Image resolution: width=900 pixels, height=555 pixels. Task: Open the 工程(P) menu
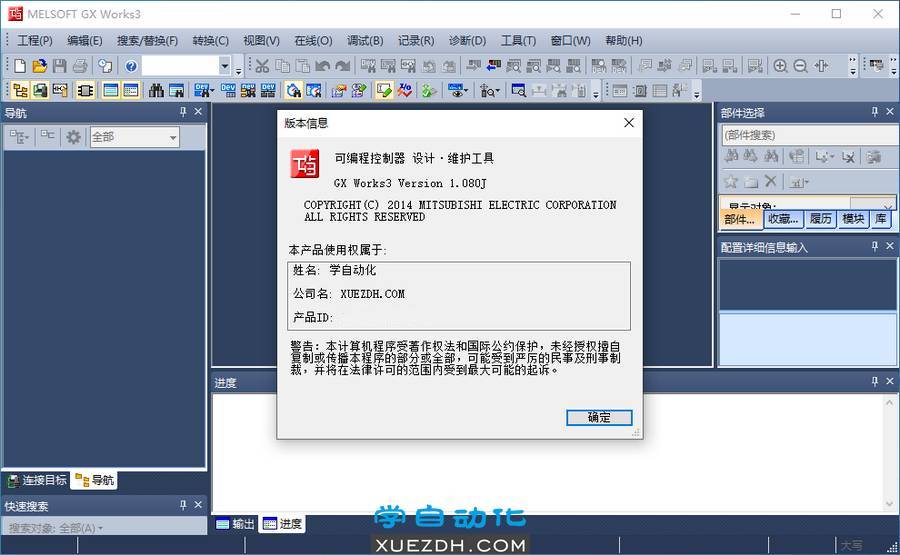[x=34, y=41]
